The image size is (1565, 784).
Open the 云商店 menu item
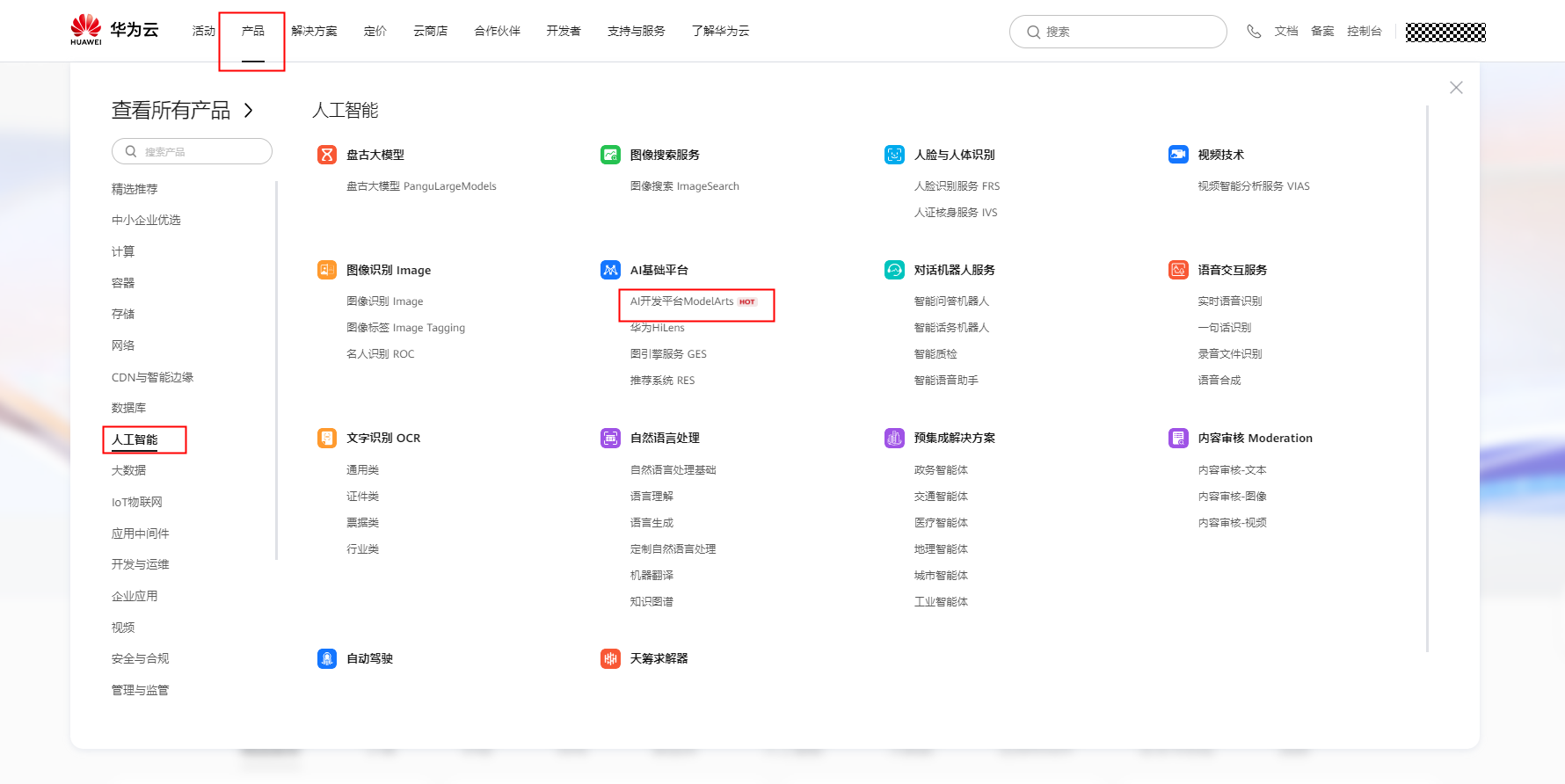(431, 31)
